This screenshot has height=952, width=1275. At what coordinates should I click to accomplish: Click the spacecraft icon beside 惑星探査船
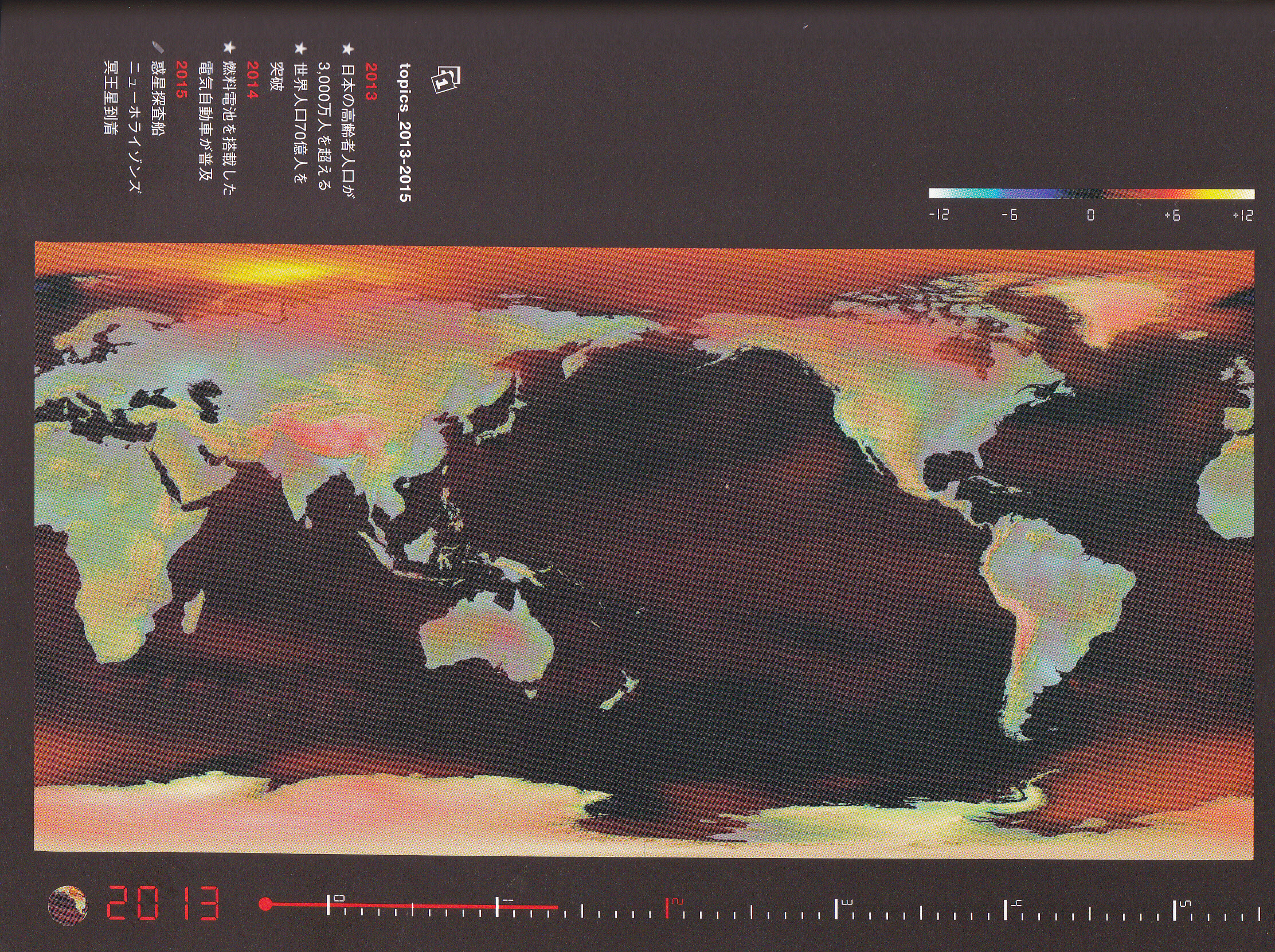tap(157, 46)
